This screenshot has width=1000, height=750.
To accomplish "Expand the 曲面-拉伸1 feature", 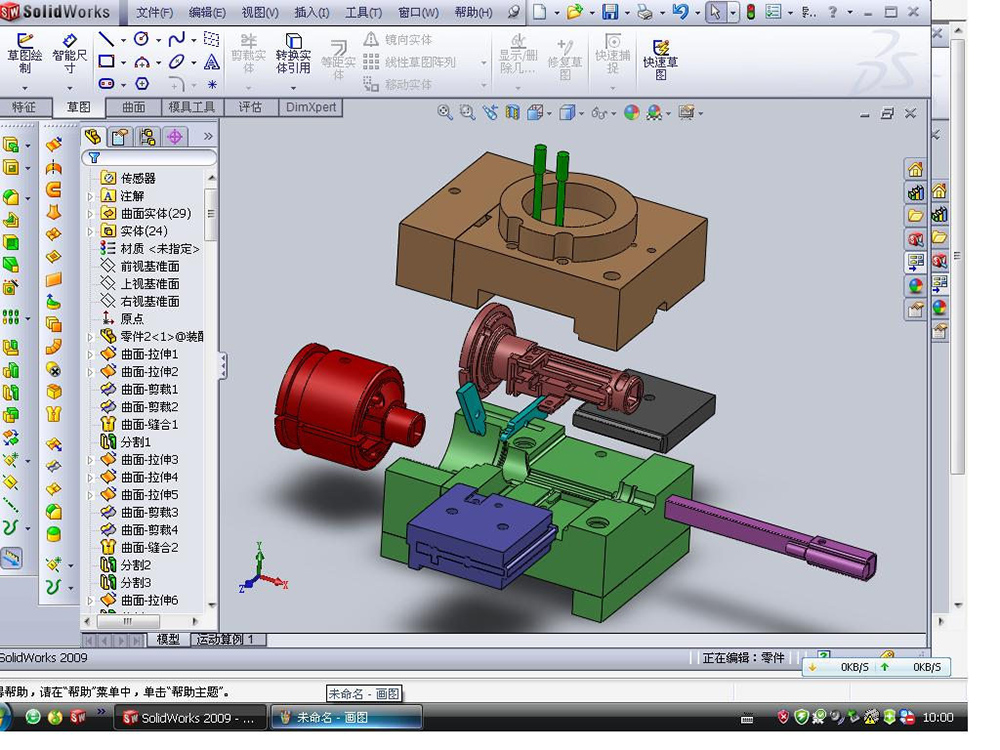I will [x=91, y=355].
